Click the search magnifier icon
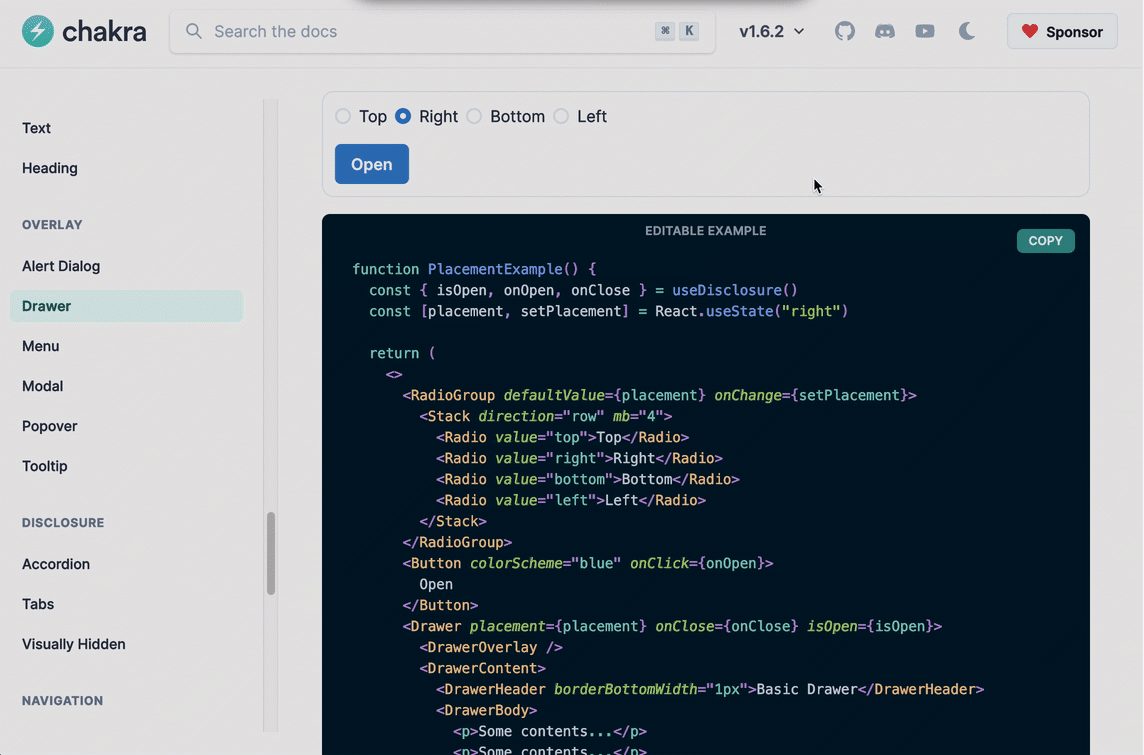The width and height of the screenshot is (1144, 755). [193, 31]
